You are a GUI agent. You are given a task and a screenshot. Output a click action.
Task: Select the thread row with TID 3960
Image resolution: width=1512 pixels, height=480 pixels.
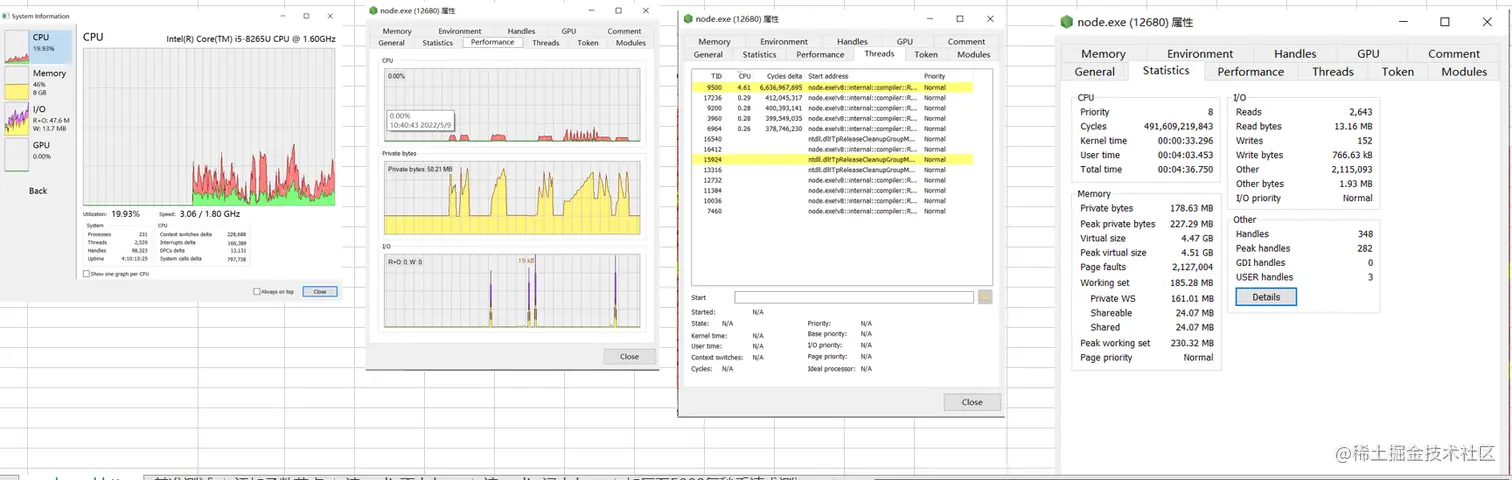(x=832, y=118)
